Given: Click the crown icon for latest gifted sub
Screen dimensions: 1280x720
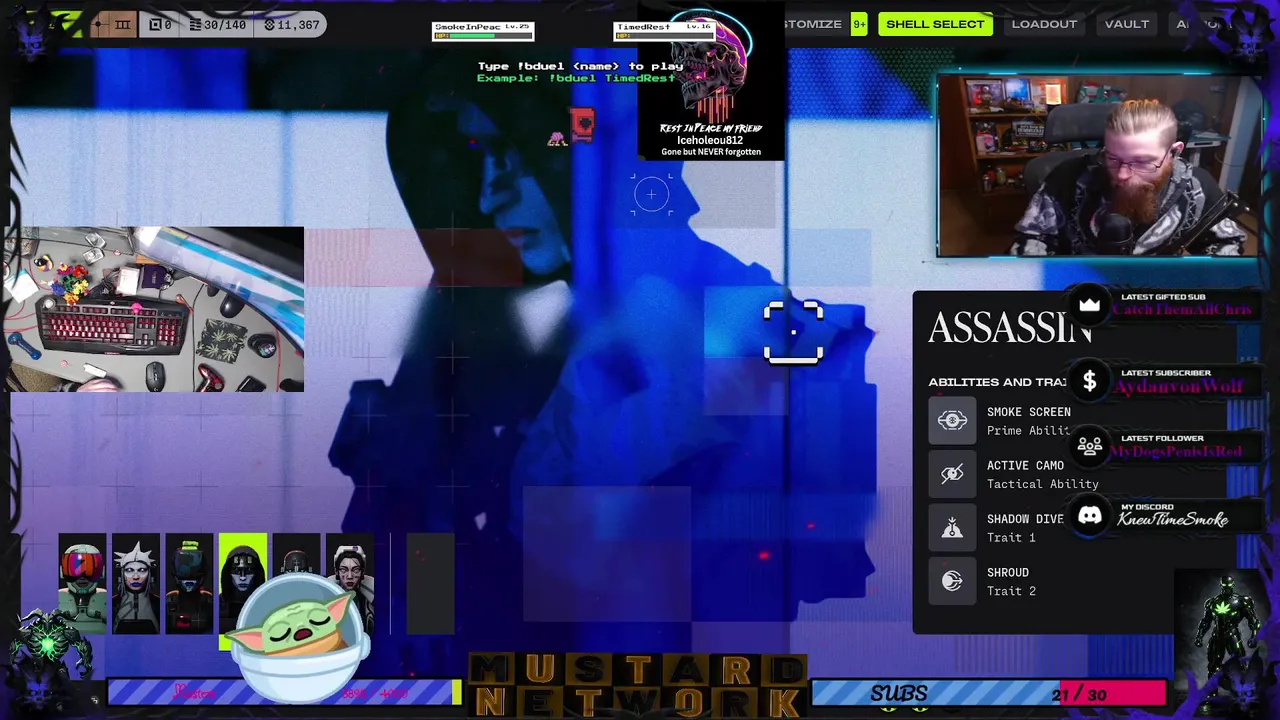Looking at the screenshot, I should point(1090,304).
